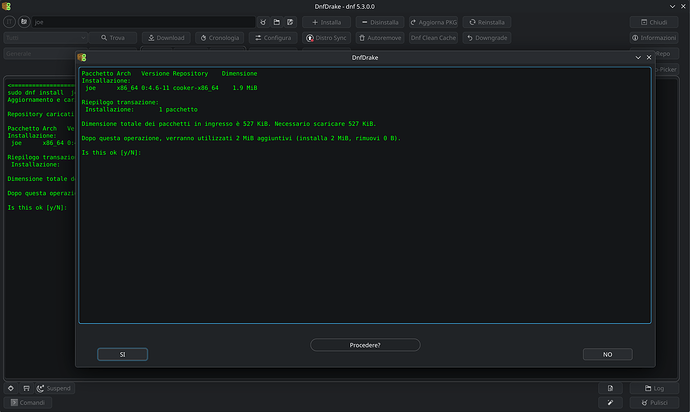Click the diamond icon in bottom bar
This screenshot has height=412, width=690.
pyautogui.click(x=11, y=388)
